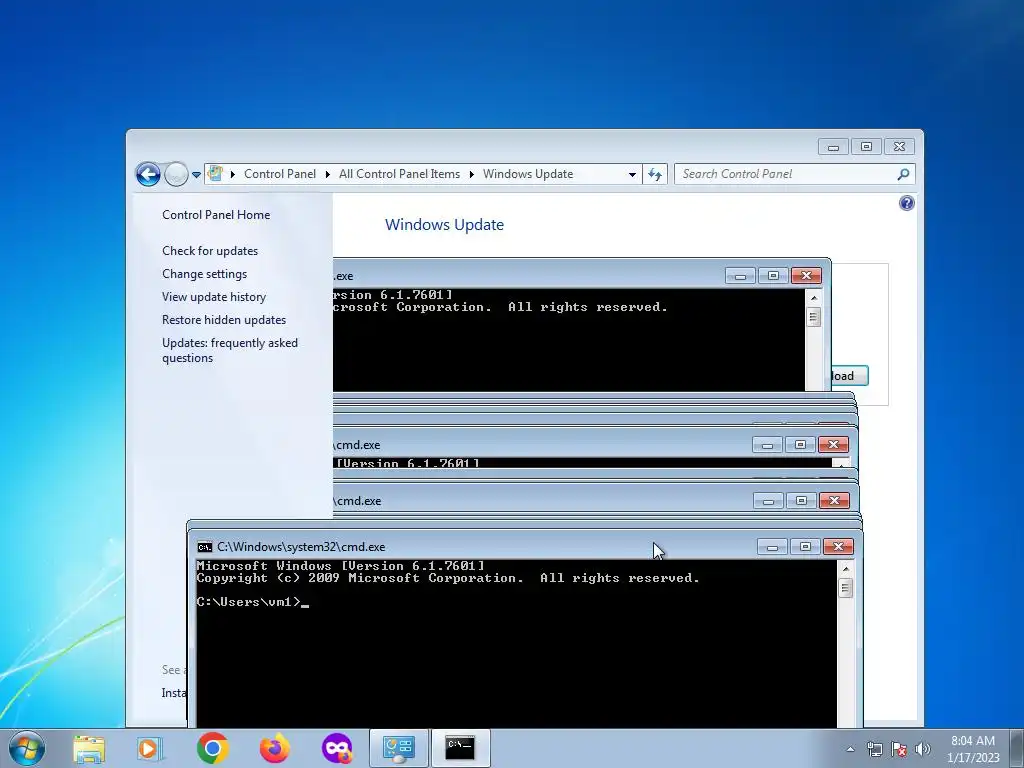This screenshot has height=768, width=1024.
Task: Expand the arrow before Control Panel breadcrumb
Action: click(x=232, y=174)
